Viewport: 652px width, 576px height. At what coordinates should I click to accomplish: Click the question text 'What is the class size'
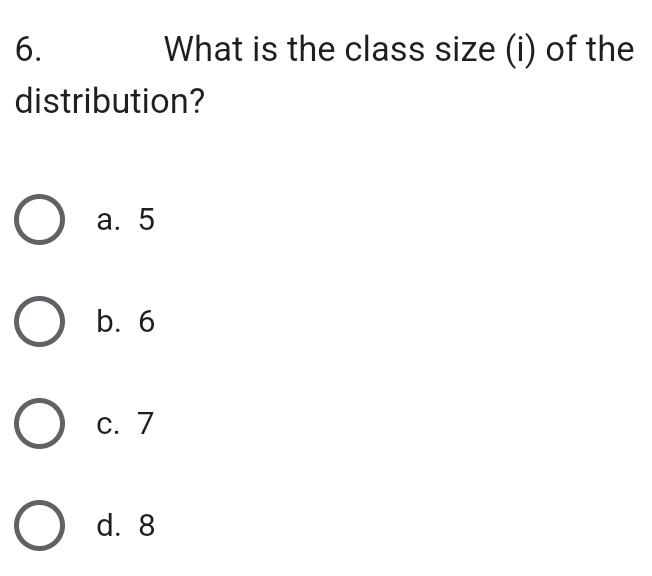tap(330, 49)
